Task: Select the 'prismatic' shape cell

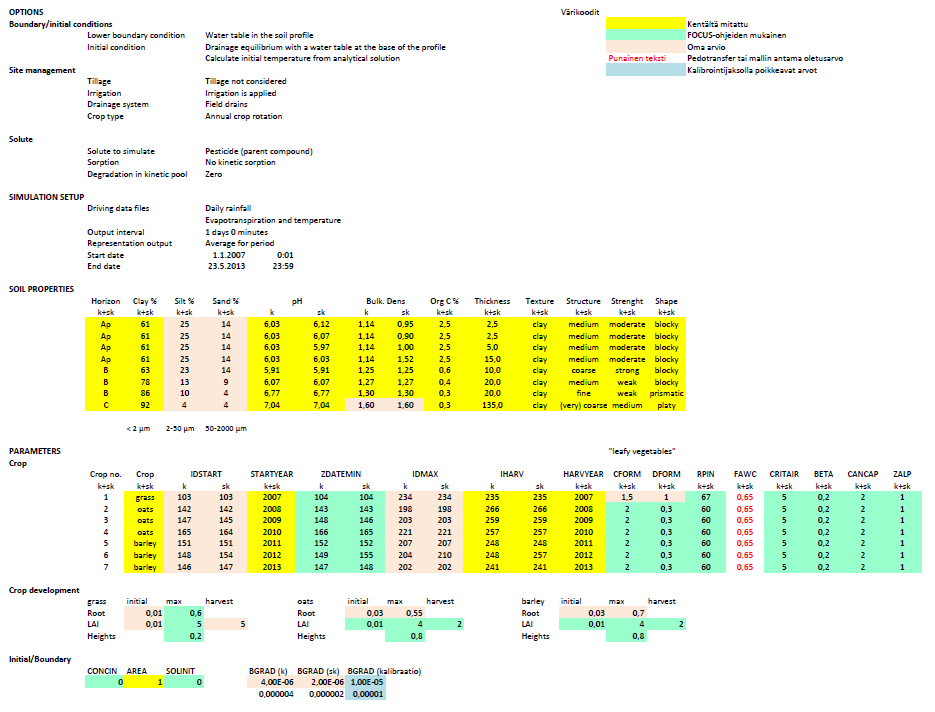Action: tap(666, 394)
